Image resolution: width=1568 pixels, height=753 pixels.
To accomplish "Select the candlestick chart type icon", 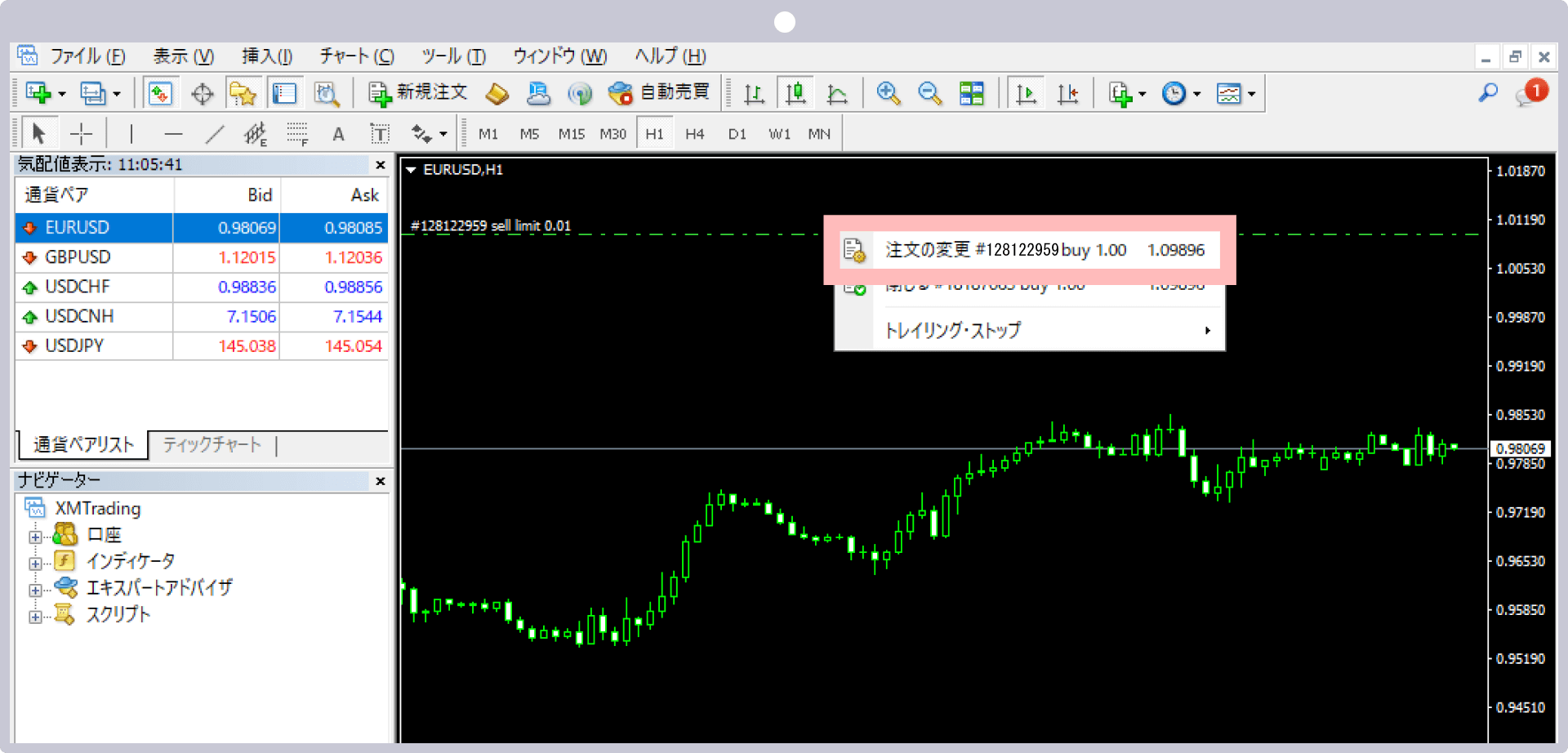I will 795,94.
